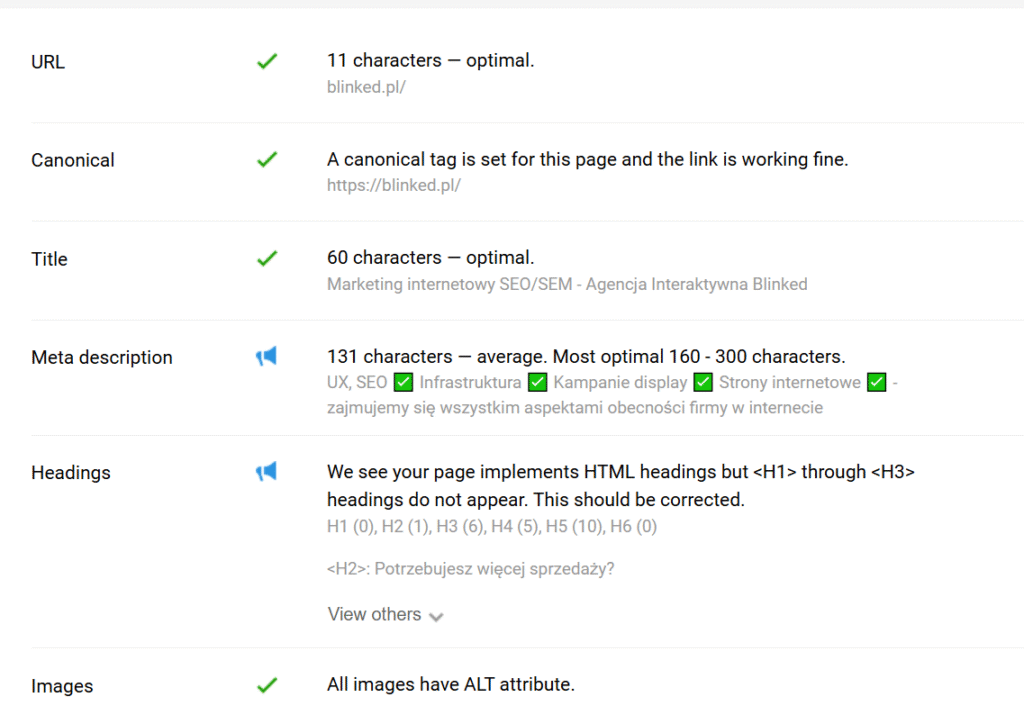Click the megaphone icon beside Headings
Screen dimensions: 1024x706
[x=266, y=471]
